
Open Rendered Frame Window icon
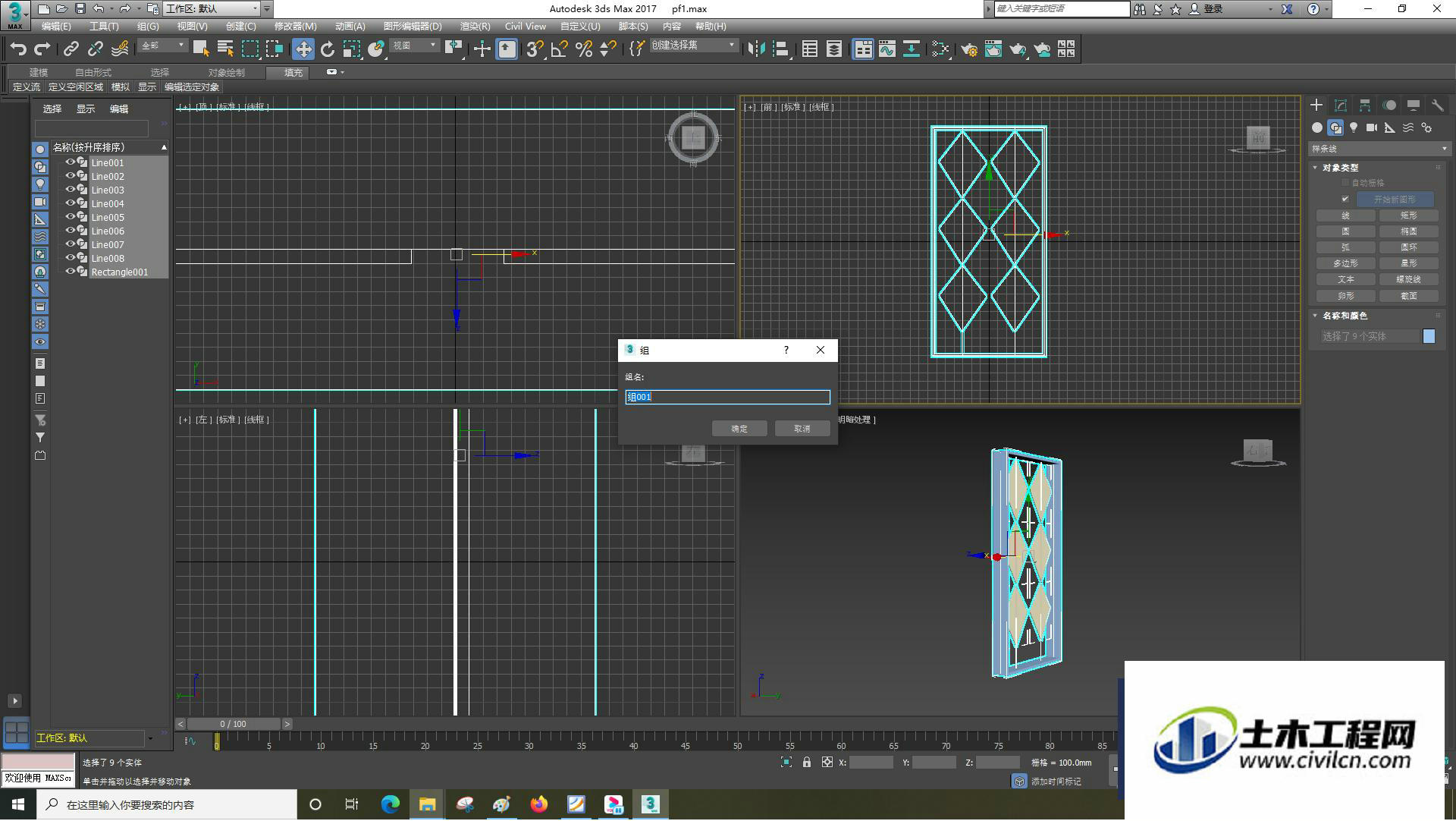[993, 49]
